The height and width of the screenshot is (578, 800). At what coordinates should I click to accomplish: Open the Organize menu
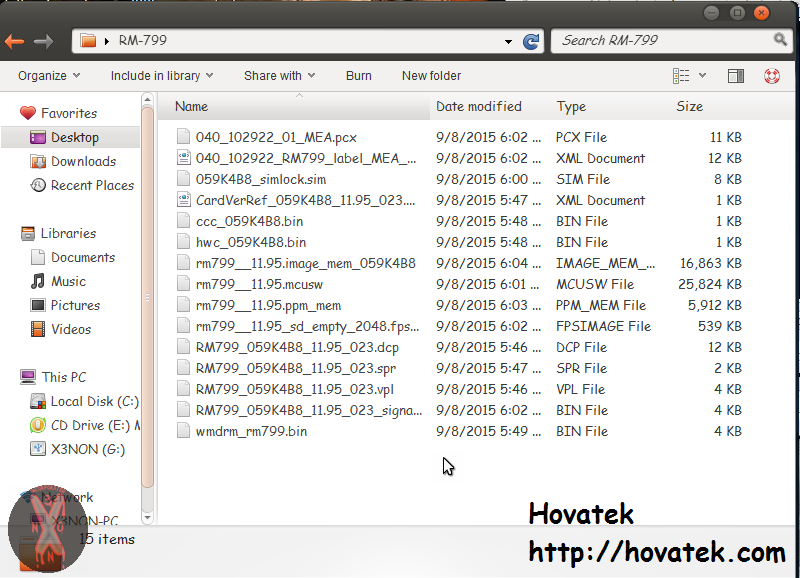[49, 76]
